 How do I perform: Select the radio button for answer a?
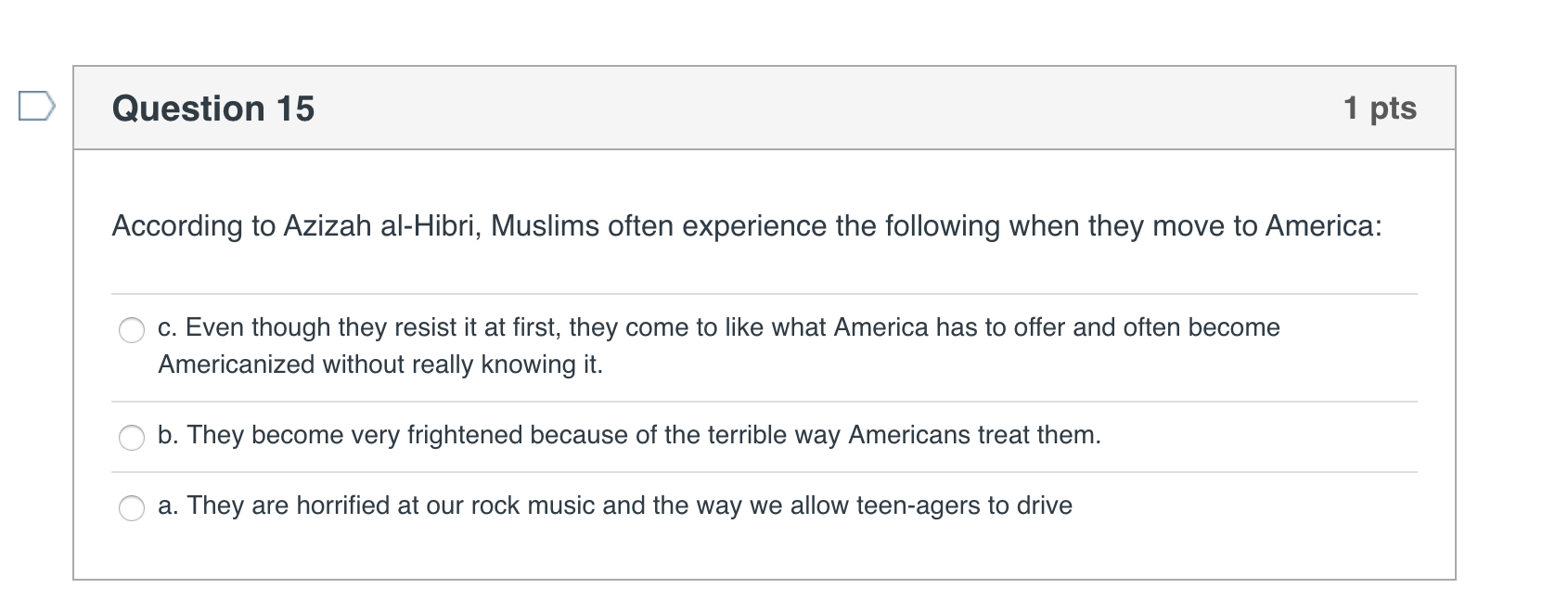[132, 507]
